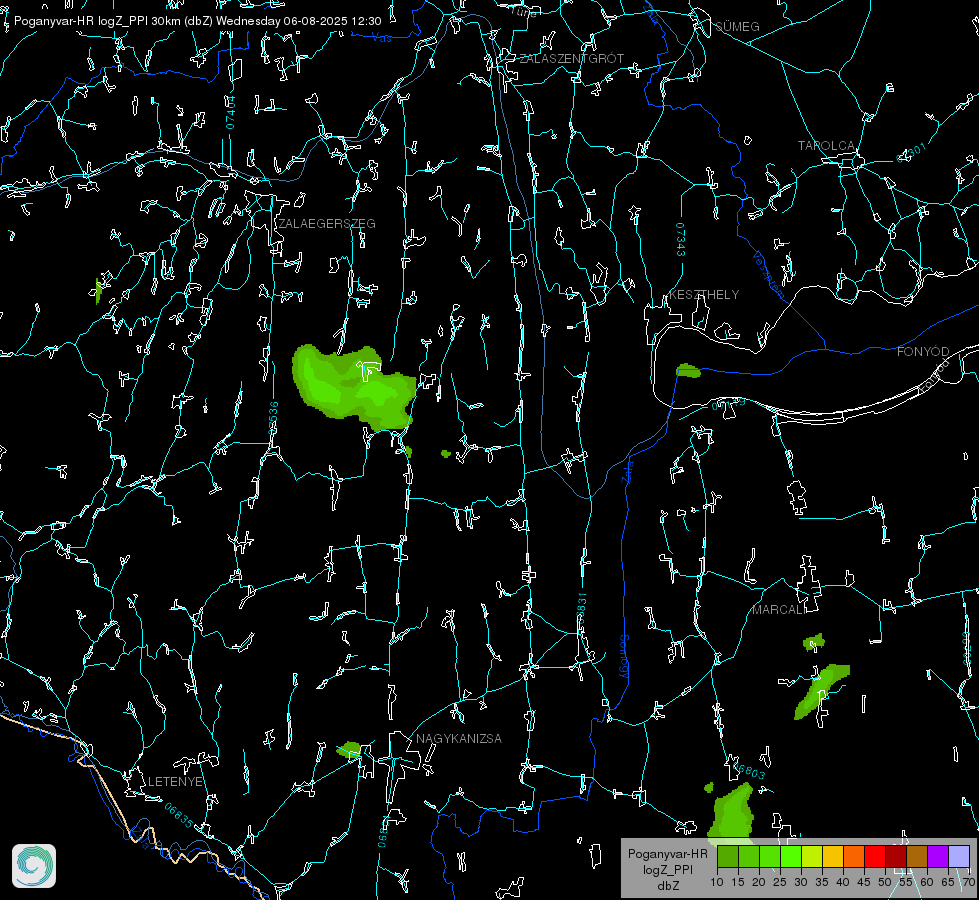This screenshot has width=979, height=900.
Task: Click the swirl logo icon at bottom left
Action: click(34, 866)
